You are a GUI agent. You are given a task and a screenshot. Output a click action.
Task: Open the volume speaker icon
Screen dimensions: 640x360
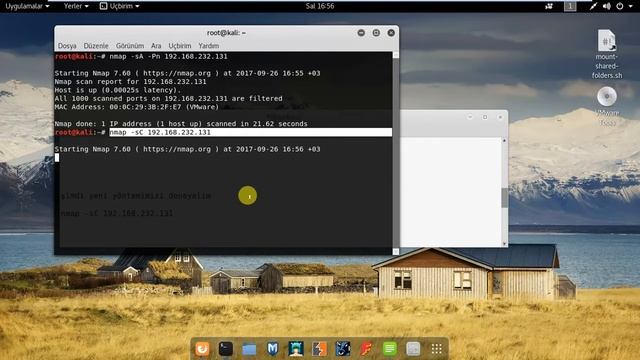[x=607, y=6]
